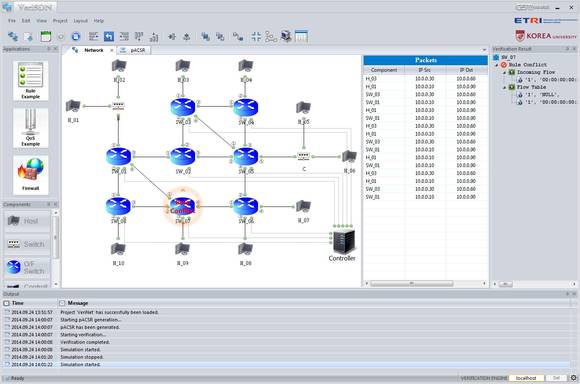Click the Packets table horizontal scrollbar

(x=411, y=284)
